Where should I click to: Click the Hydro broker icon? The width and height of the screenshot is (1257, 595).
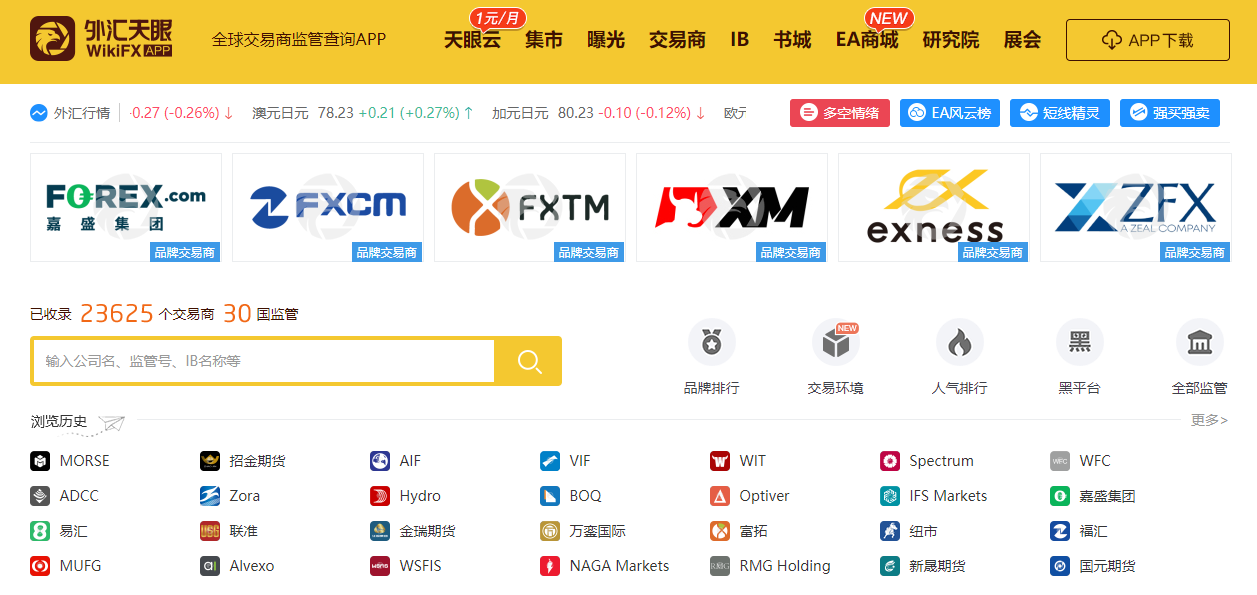(380, 496)
